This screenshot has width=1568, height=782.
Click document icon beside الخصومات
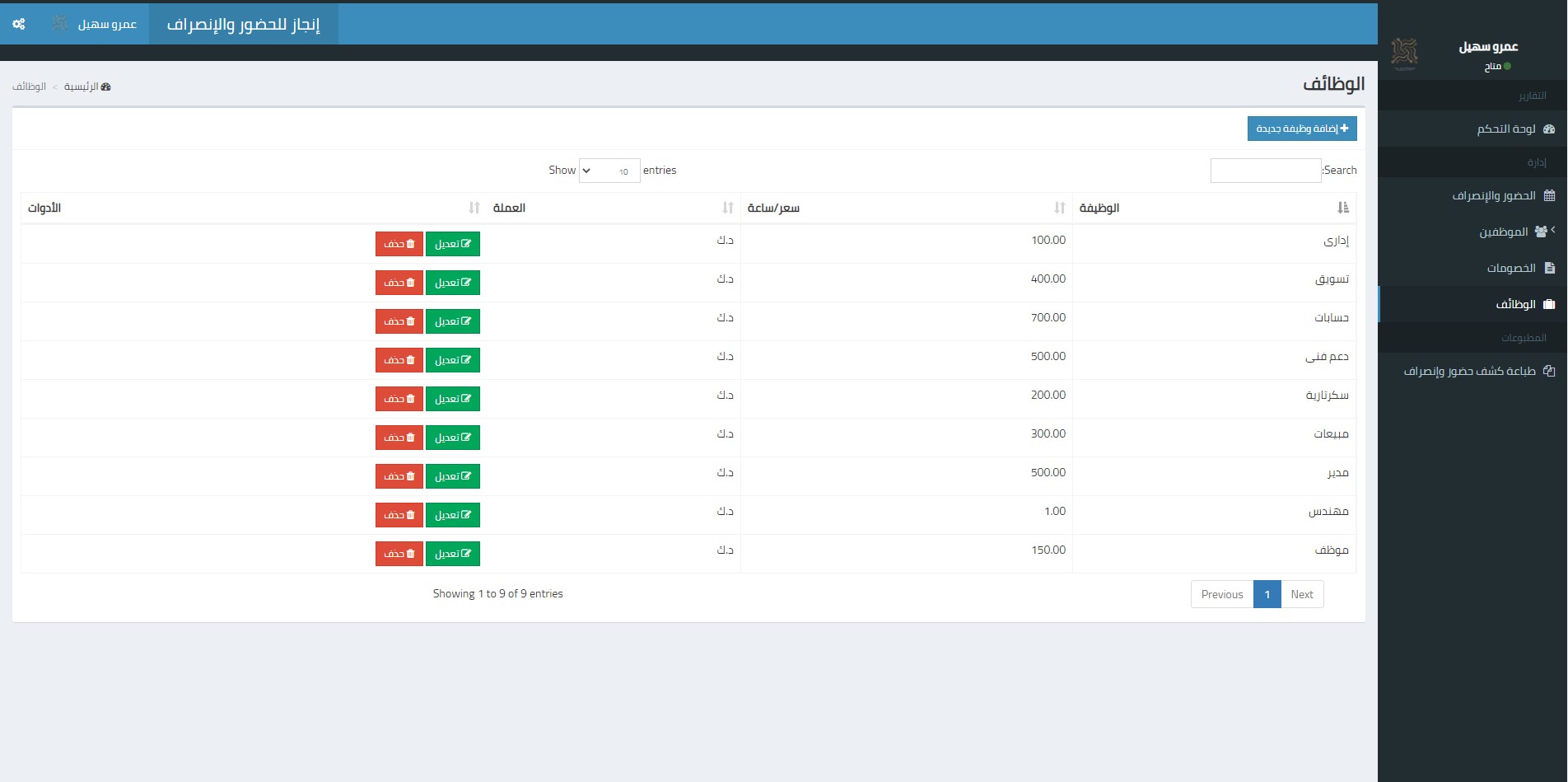point(1550,268)
